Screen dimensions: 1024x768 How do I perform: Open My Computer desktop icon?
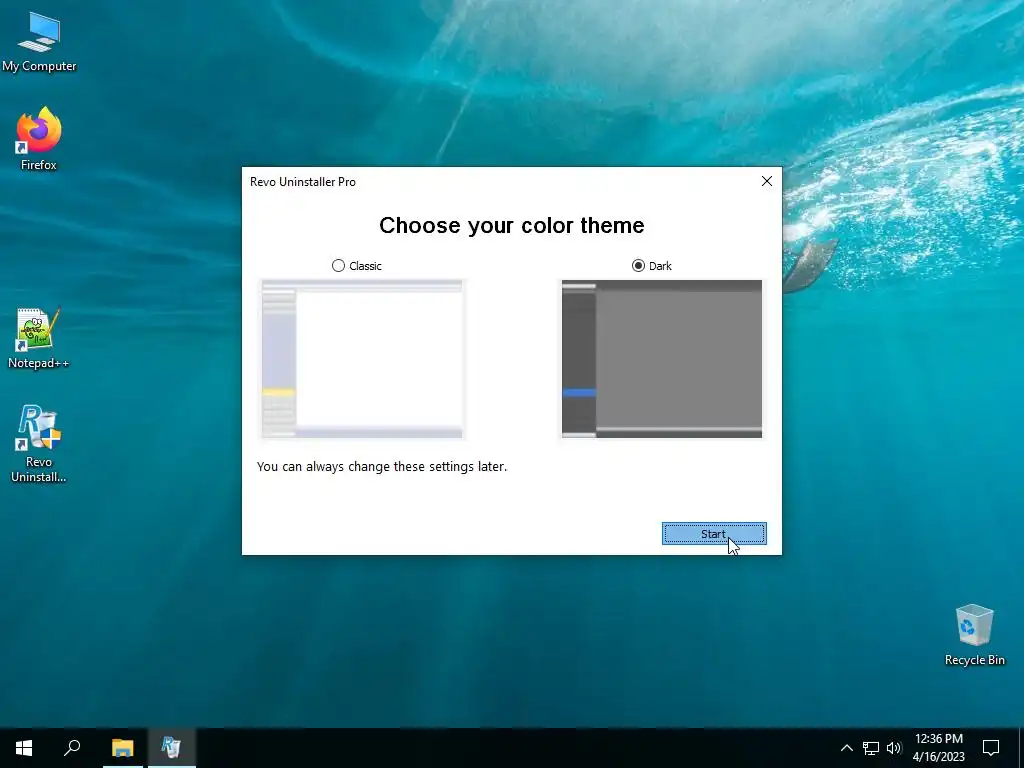[x=39, y=42]
